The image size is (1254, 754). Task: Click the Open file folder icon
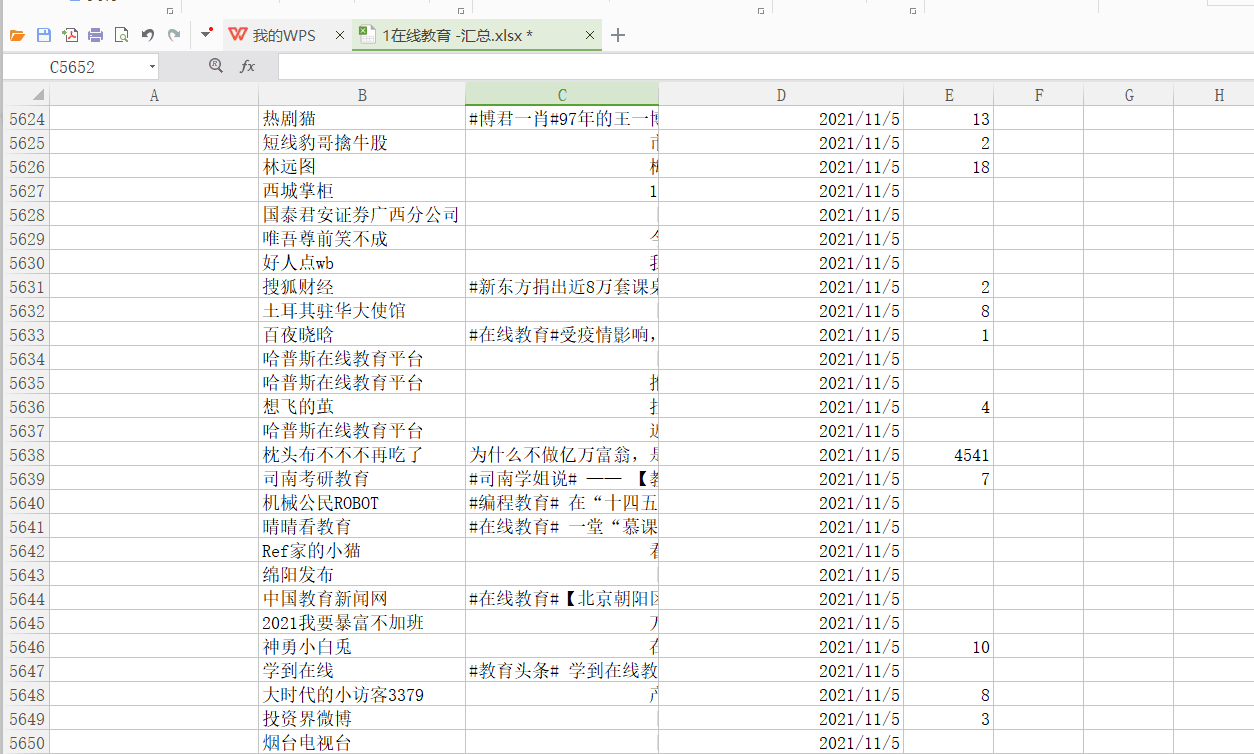click(x=17, y=35)
